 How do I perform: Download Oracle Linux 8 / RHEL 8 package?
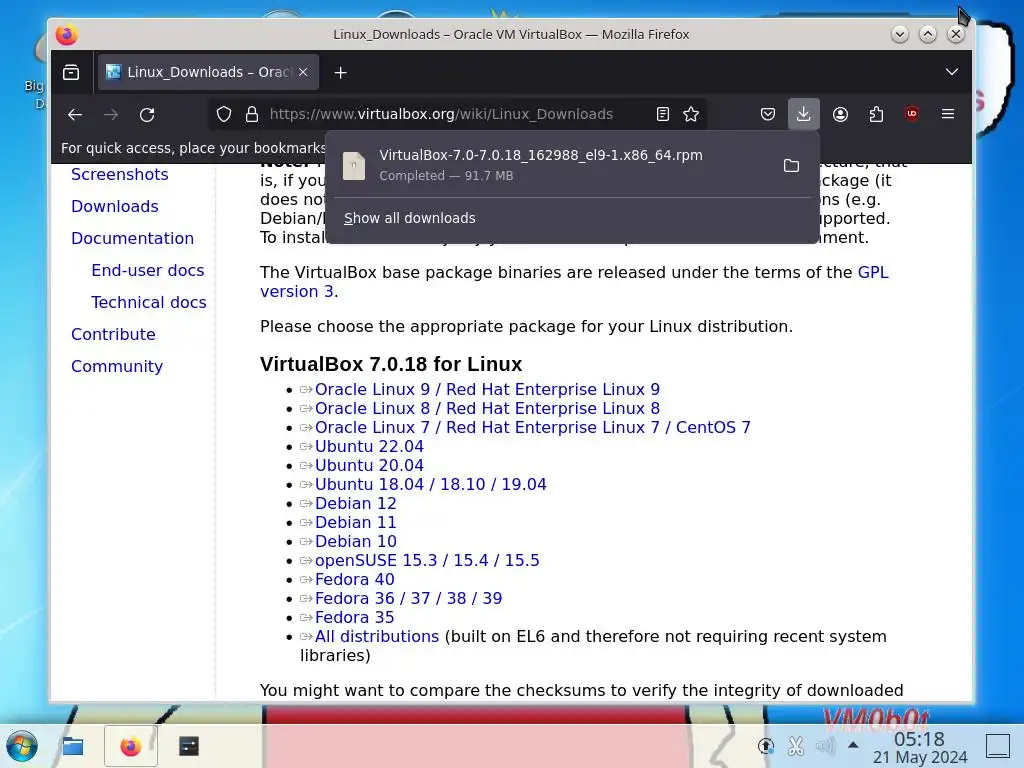487,408
